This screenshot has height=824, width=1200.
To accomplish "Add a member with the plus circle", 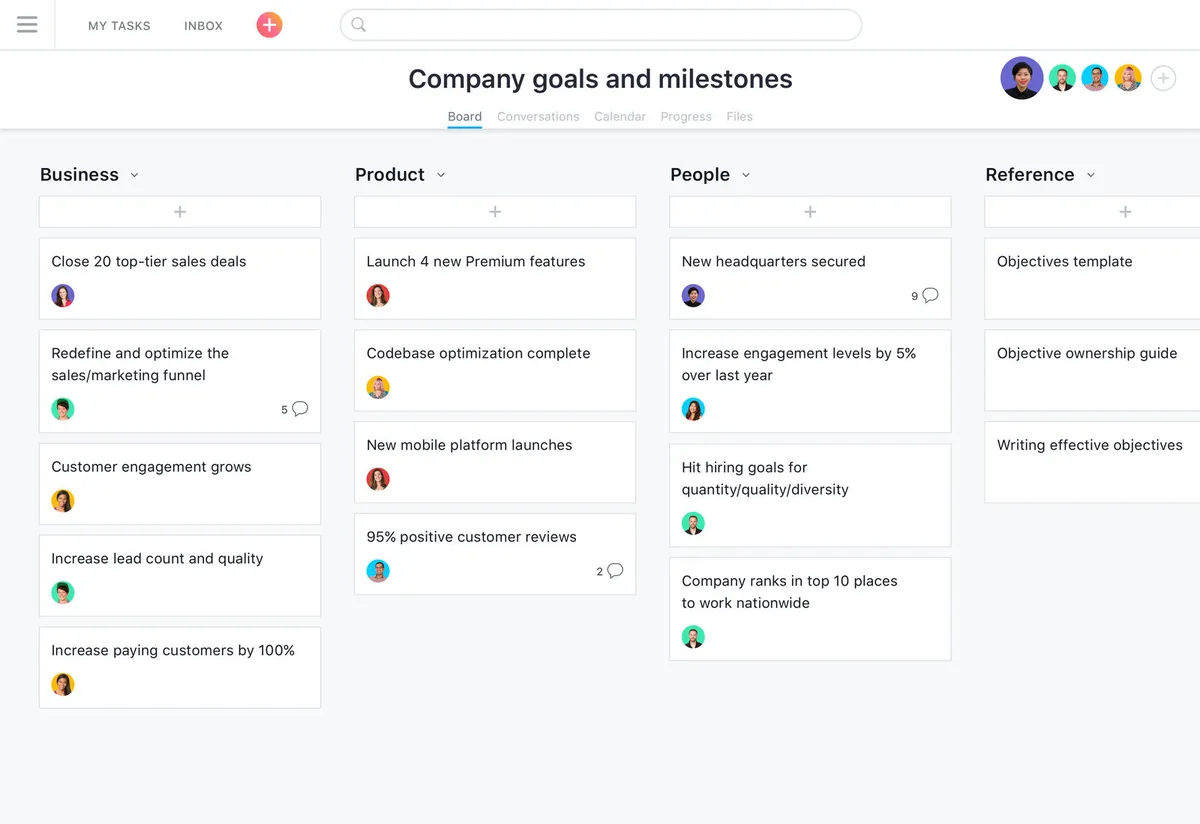I will pos(1163,78).
